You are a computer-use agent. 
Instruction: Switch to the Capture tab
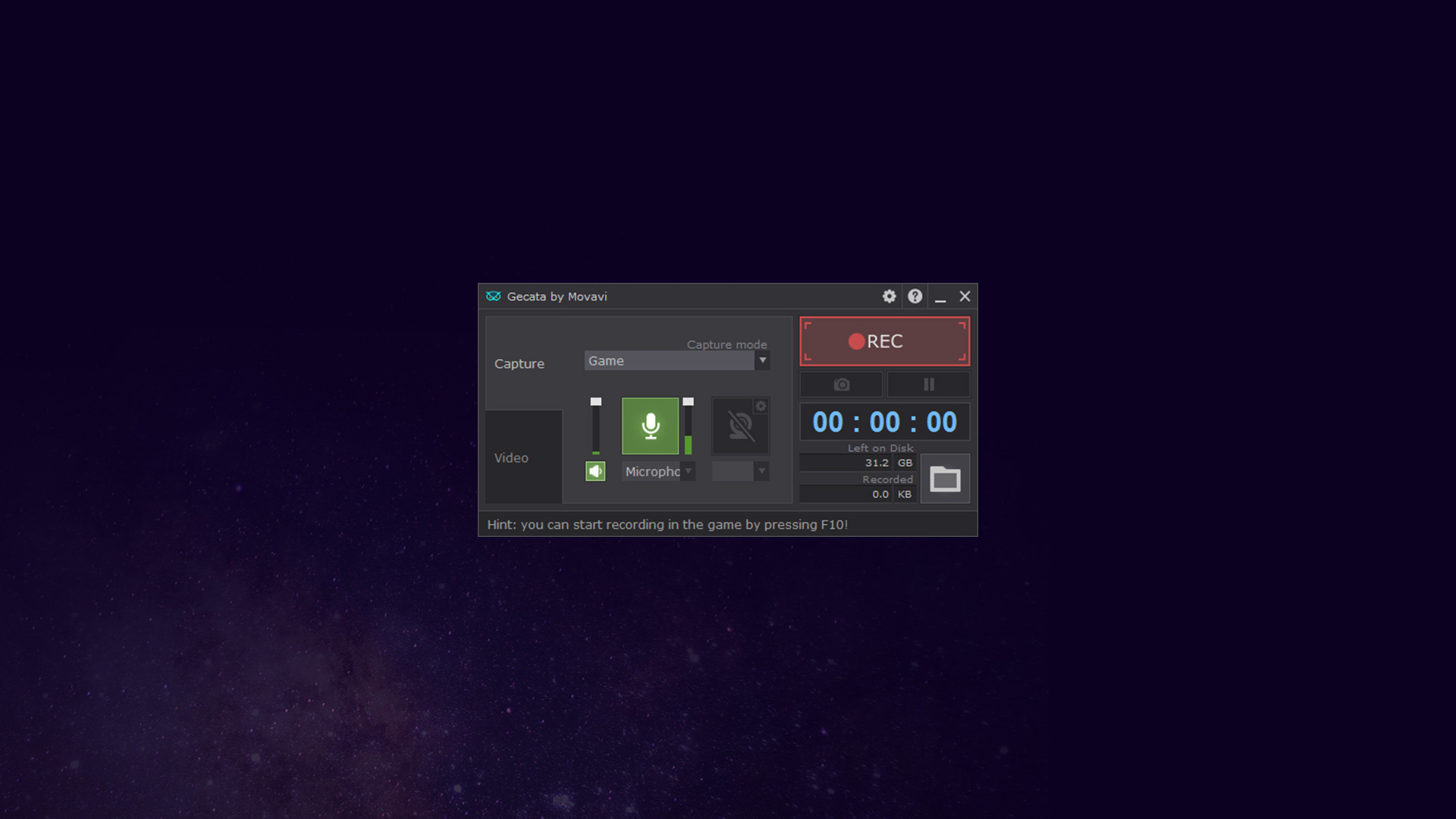(x=524, y=364)
